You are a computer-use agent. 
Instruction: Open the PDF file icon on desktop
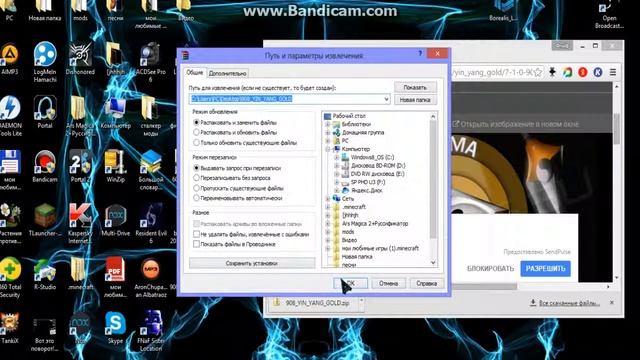click(116, 278)
